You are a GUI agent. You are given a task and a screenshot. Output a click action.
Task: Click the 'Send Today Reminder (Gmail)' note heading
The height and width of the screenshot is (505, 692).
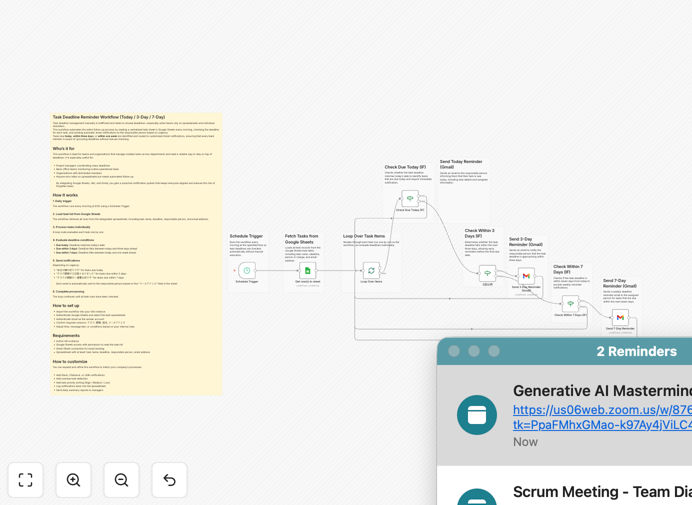[461, 164]
